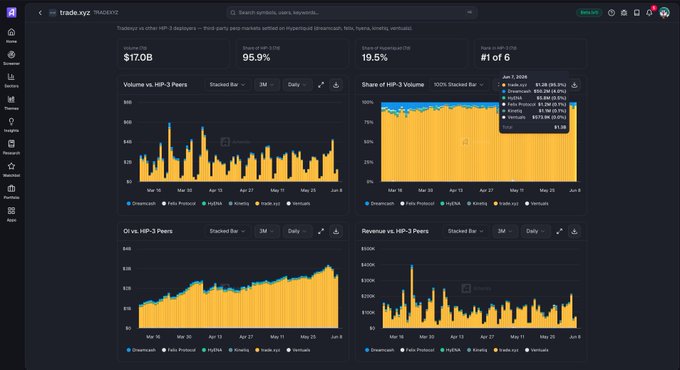The width and height of the screenshot is (680, 370).
Task: Click the trade.xyz page title
Action: click(75, 13)
